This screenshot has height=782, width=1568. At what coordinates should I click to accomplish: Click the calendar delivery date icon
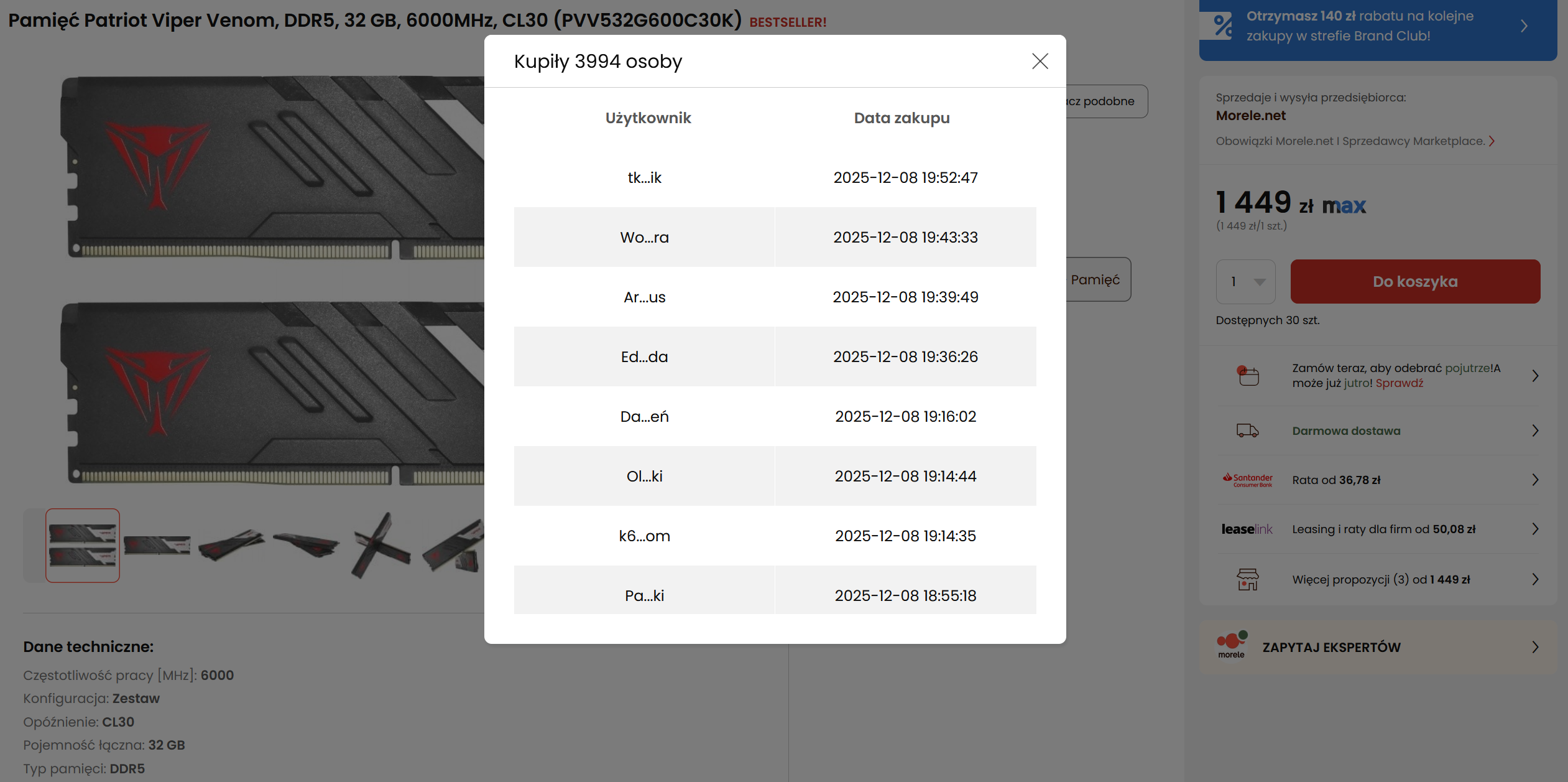[x=1247, y=376]
